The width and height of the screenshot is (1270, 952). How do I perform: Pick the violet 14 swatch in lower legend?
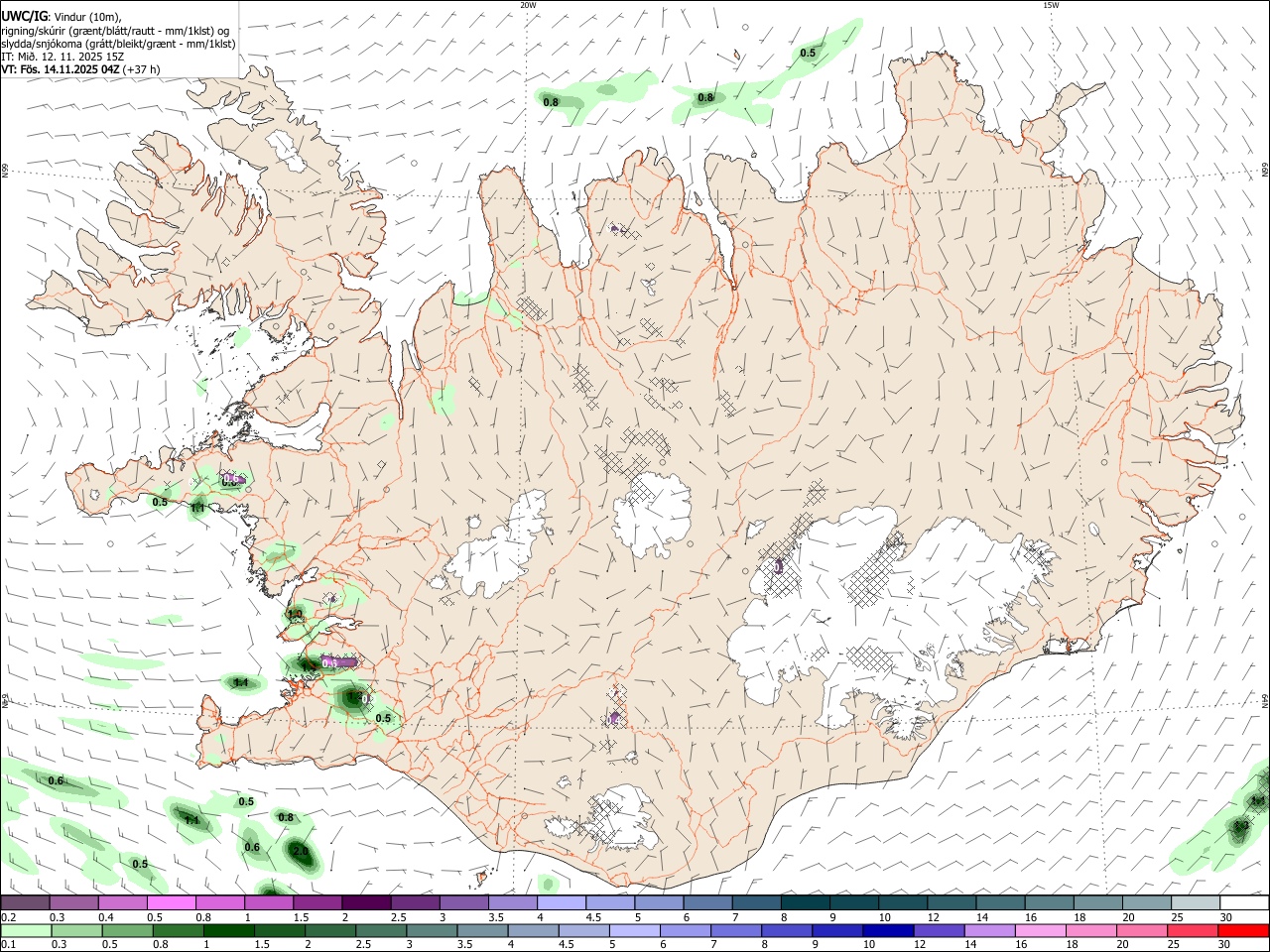[990, 931]
